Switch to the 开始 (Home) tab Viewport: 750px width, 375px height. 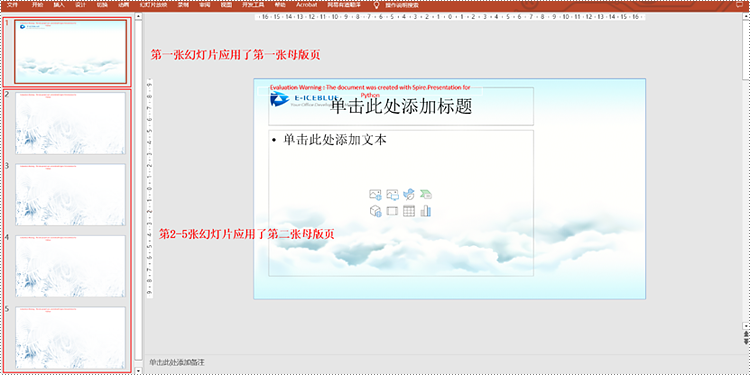[x=37, y=5]
